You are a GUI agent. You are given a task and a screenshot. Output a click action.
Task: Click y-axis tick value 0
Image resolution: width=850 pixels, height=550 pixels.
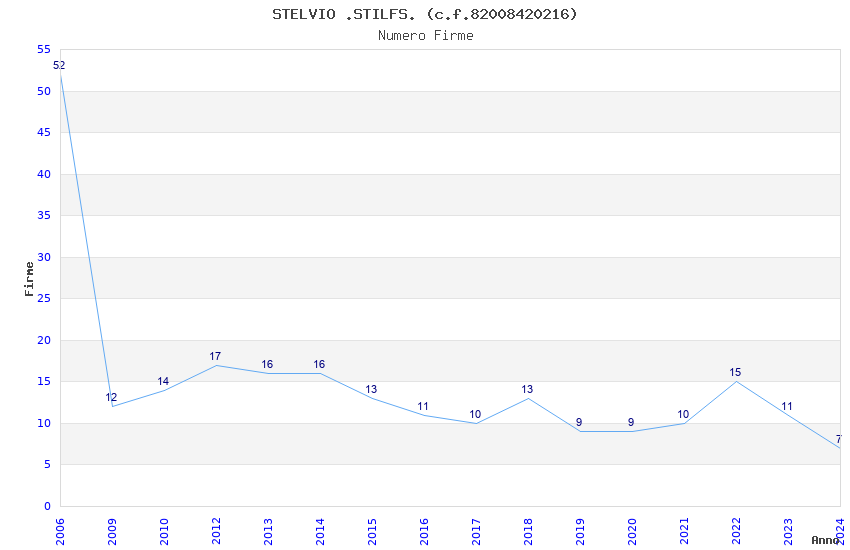click(x=47, y=506)
